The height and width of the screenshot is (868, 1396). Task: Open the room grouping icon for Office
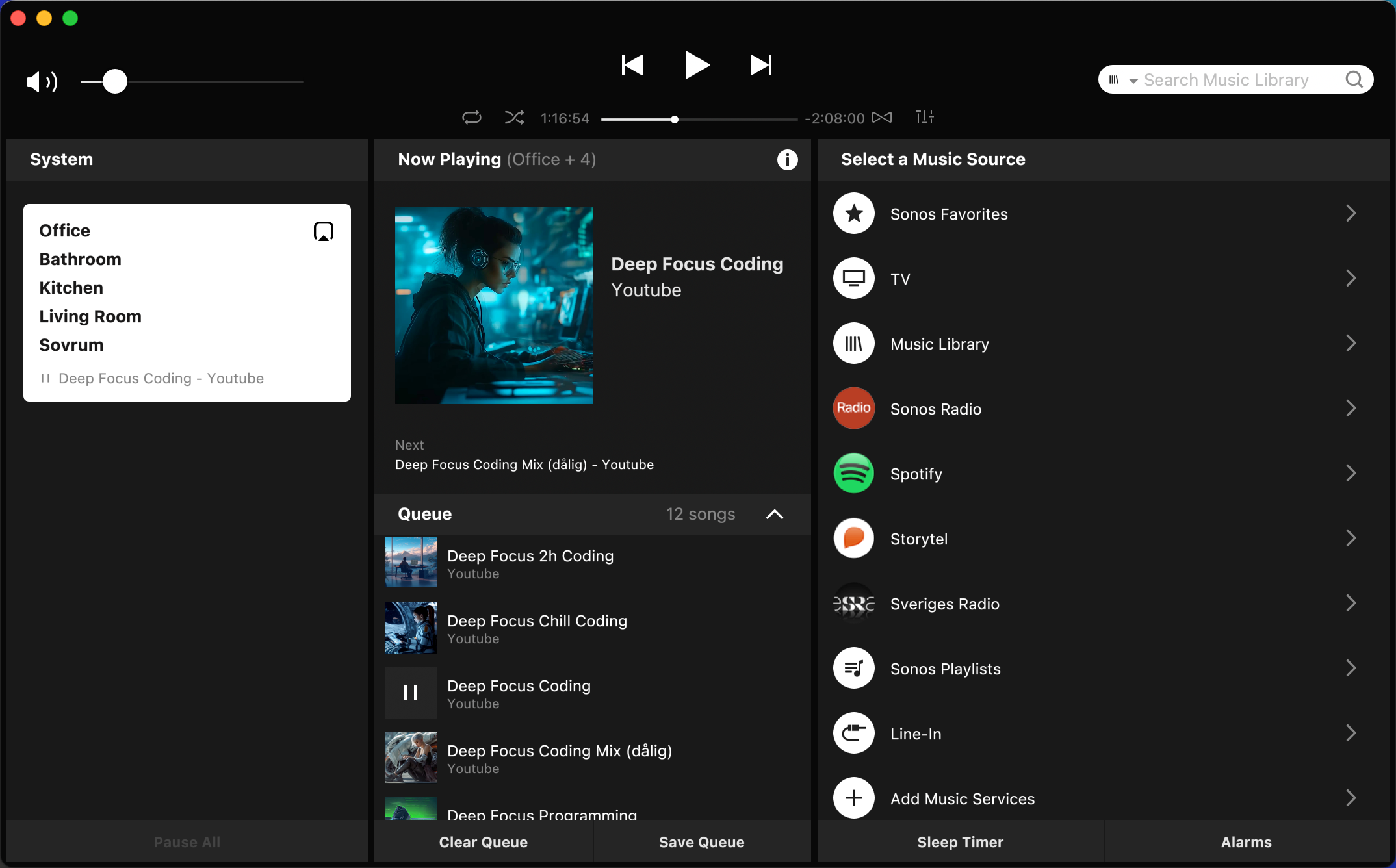click(x=324, y=231)
